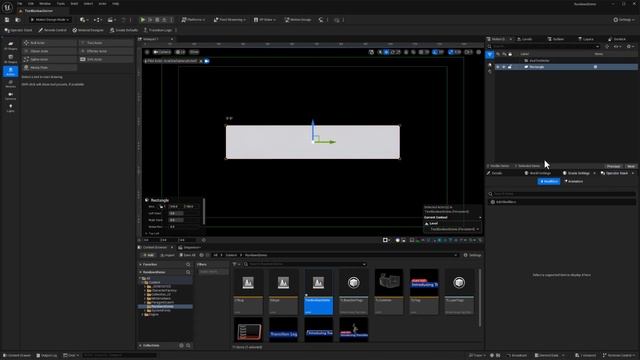The width and height of the screenshot is (640, 360).
Task: Toggle the blue filter icon in Outliner
Action: (490, 54)
